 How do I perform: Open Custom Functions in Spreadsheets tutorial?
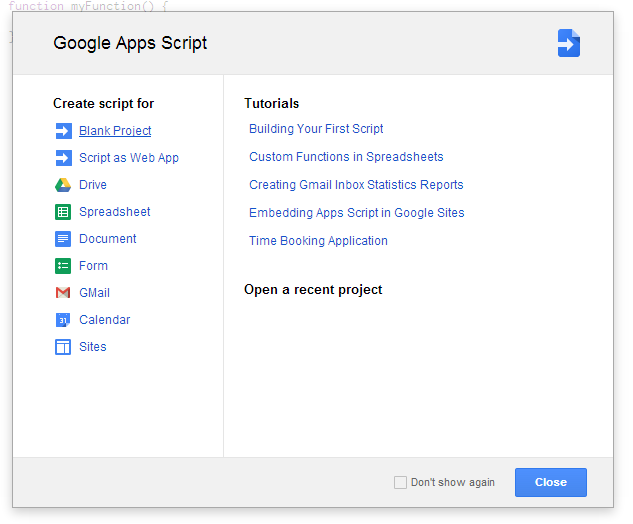point(346,157)
